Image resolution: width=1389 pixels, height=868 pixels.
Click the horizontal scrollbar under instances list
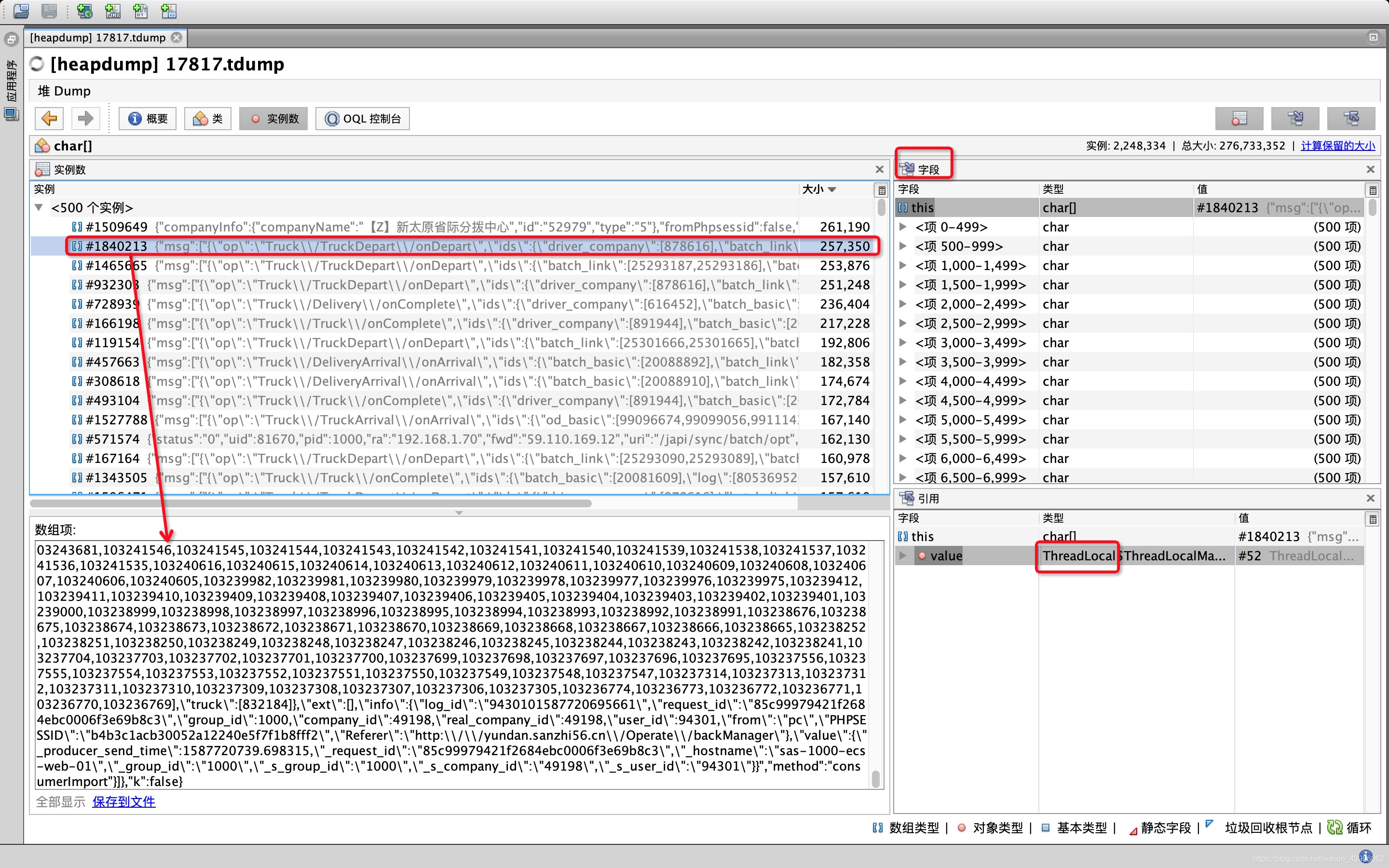[311, 503]
